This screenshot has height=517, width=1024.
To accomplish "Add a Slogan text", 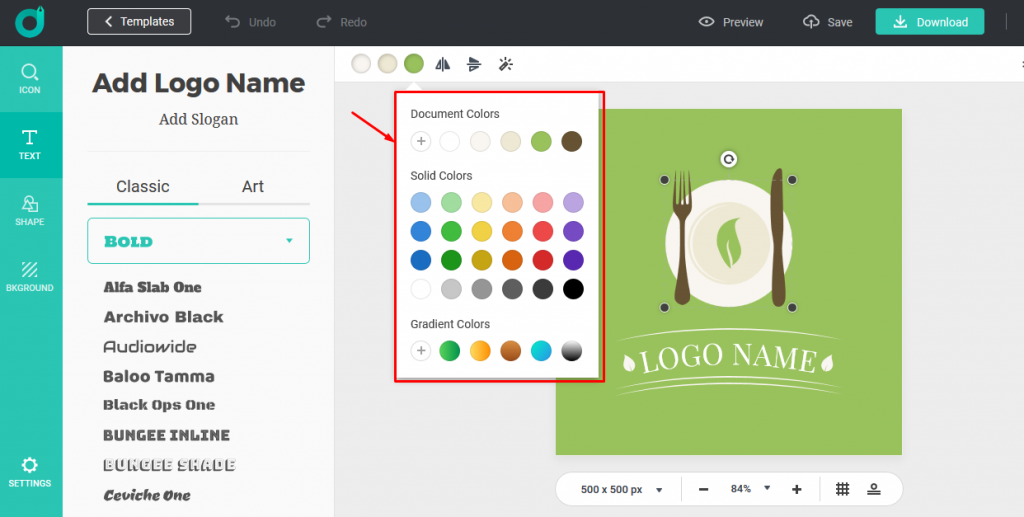I will pos(199,119).
